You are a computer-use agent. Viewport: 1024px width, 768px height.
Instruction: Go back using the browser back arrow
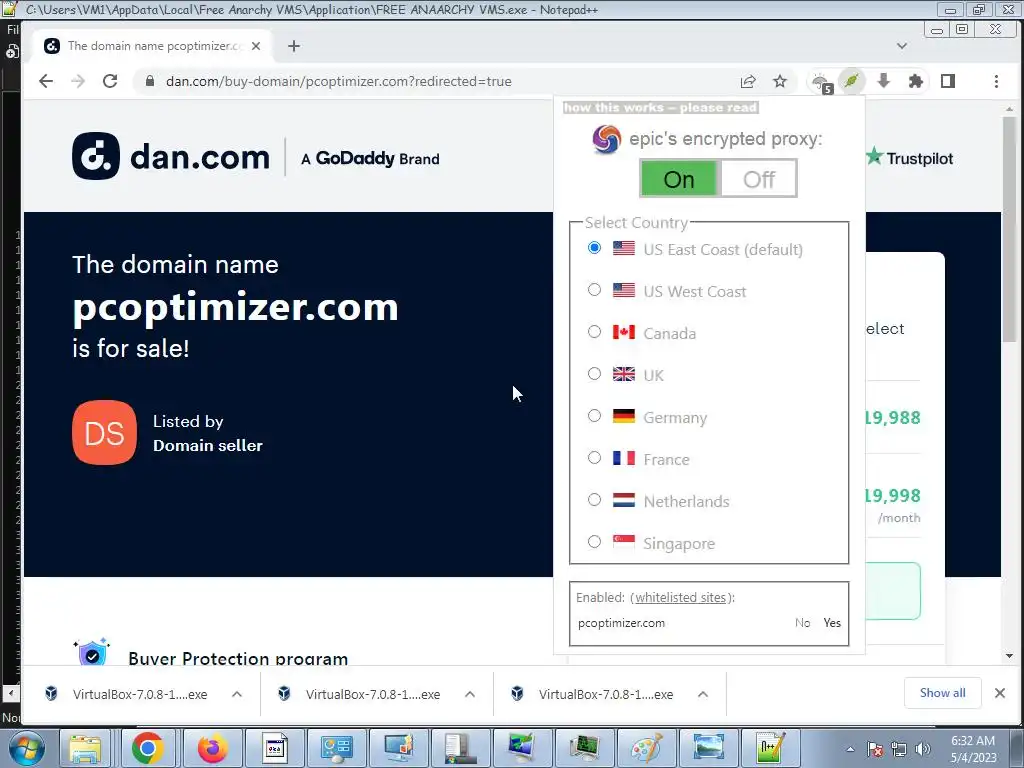click(x=46, y=81)
